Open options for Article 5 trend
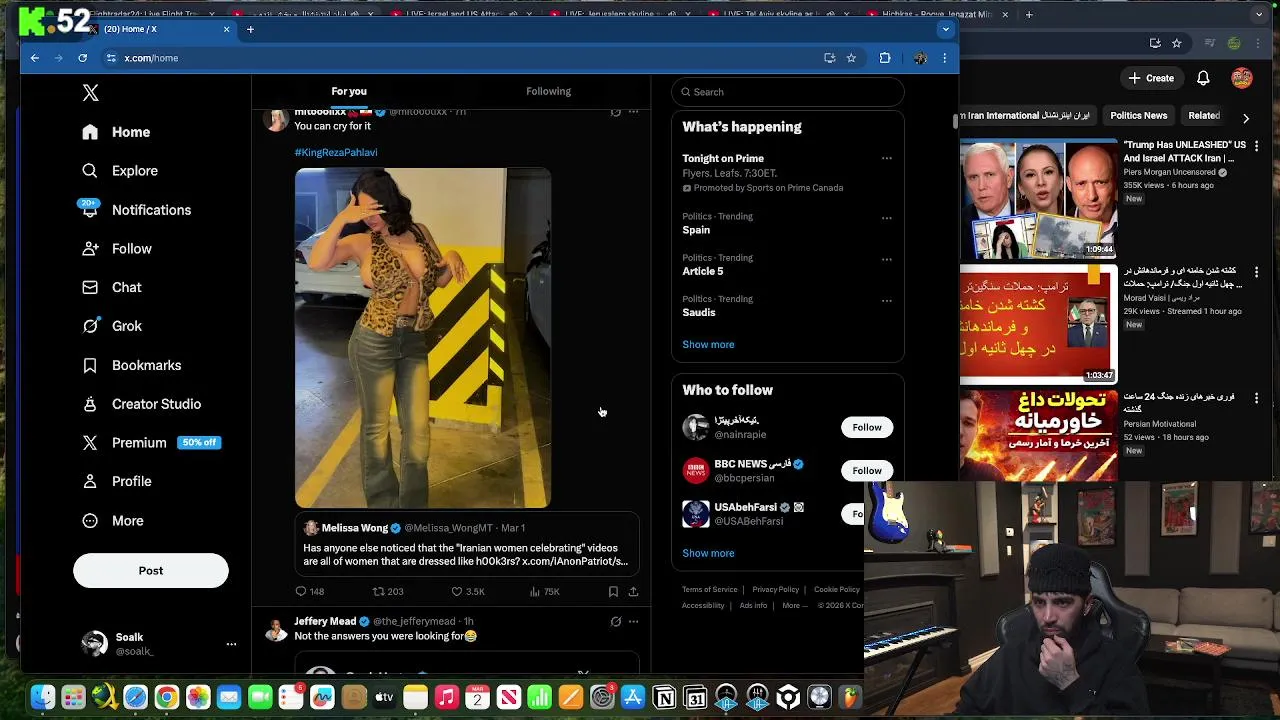This screenshot has width=1280, height=720. (886, 259)
